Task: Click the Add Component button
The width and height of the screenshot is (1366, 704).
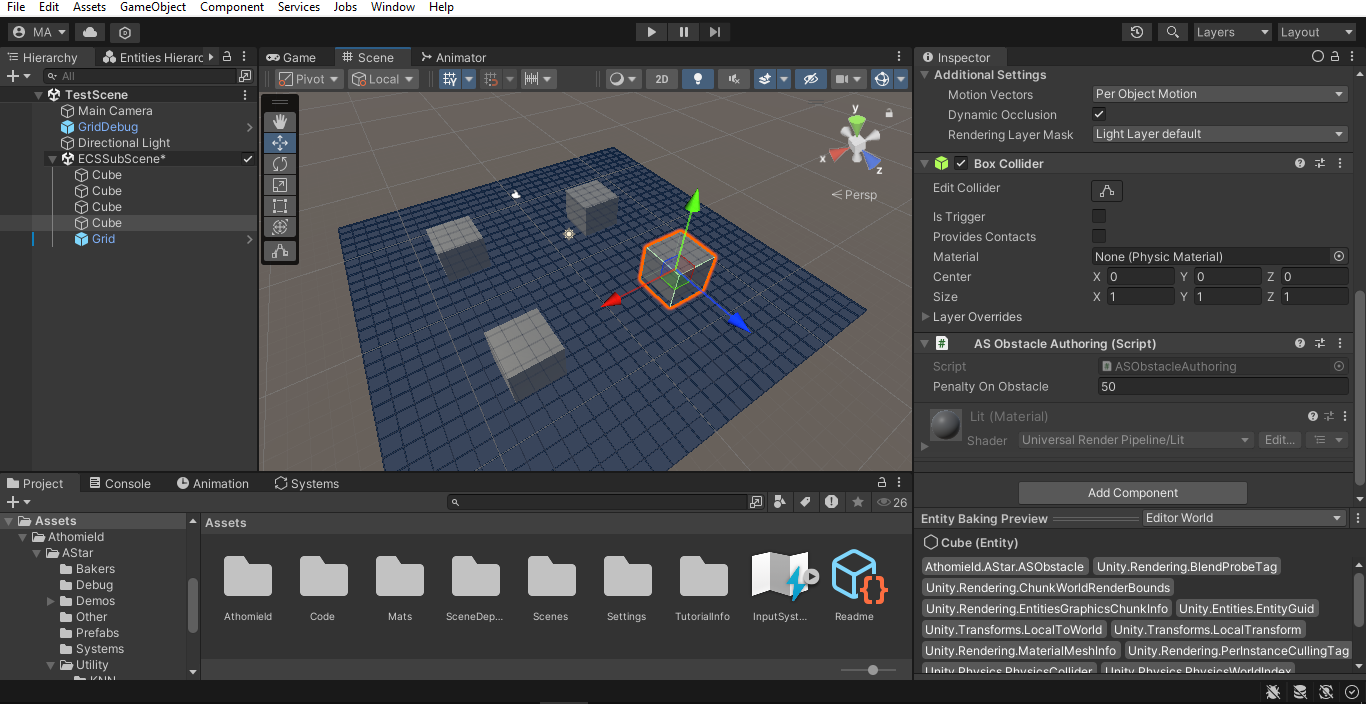Action: point(1132,493)
